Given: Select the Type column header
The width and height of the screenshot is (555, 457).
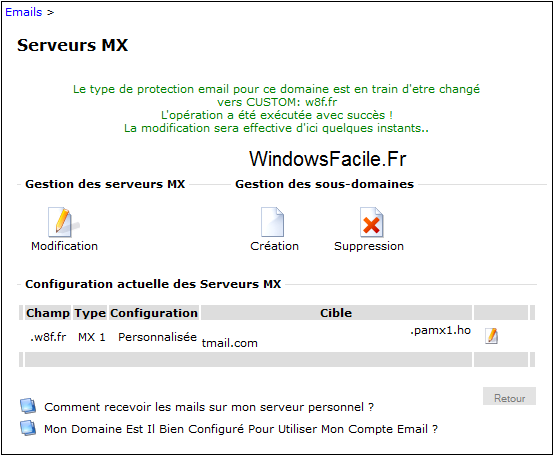Looking at the screenshot, I should [90, 313].
